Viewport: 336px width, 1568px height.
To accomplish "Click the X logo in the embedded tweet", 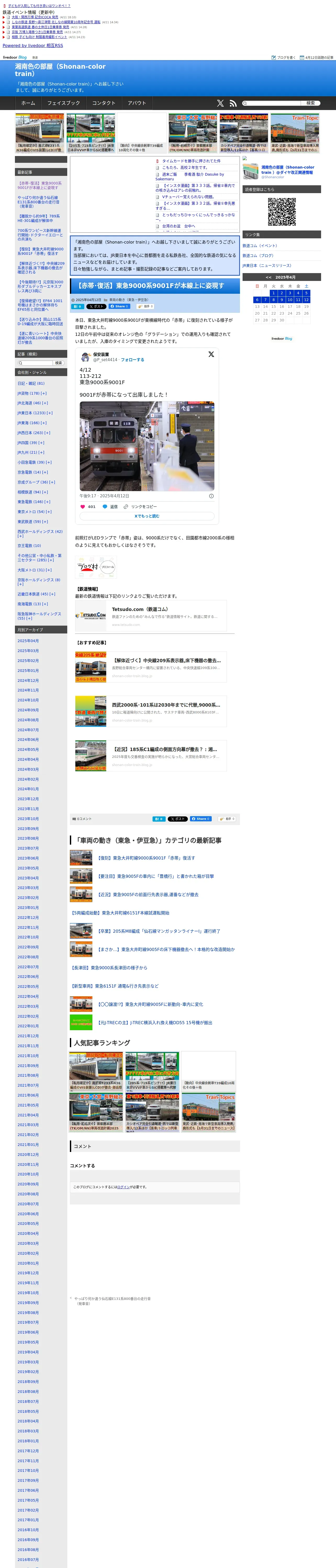I will coord(211,354).
